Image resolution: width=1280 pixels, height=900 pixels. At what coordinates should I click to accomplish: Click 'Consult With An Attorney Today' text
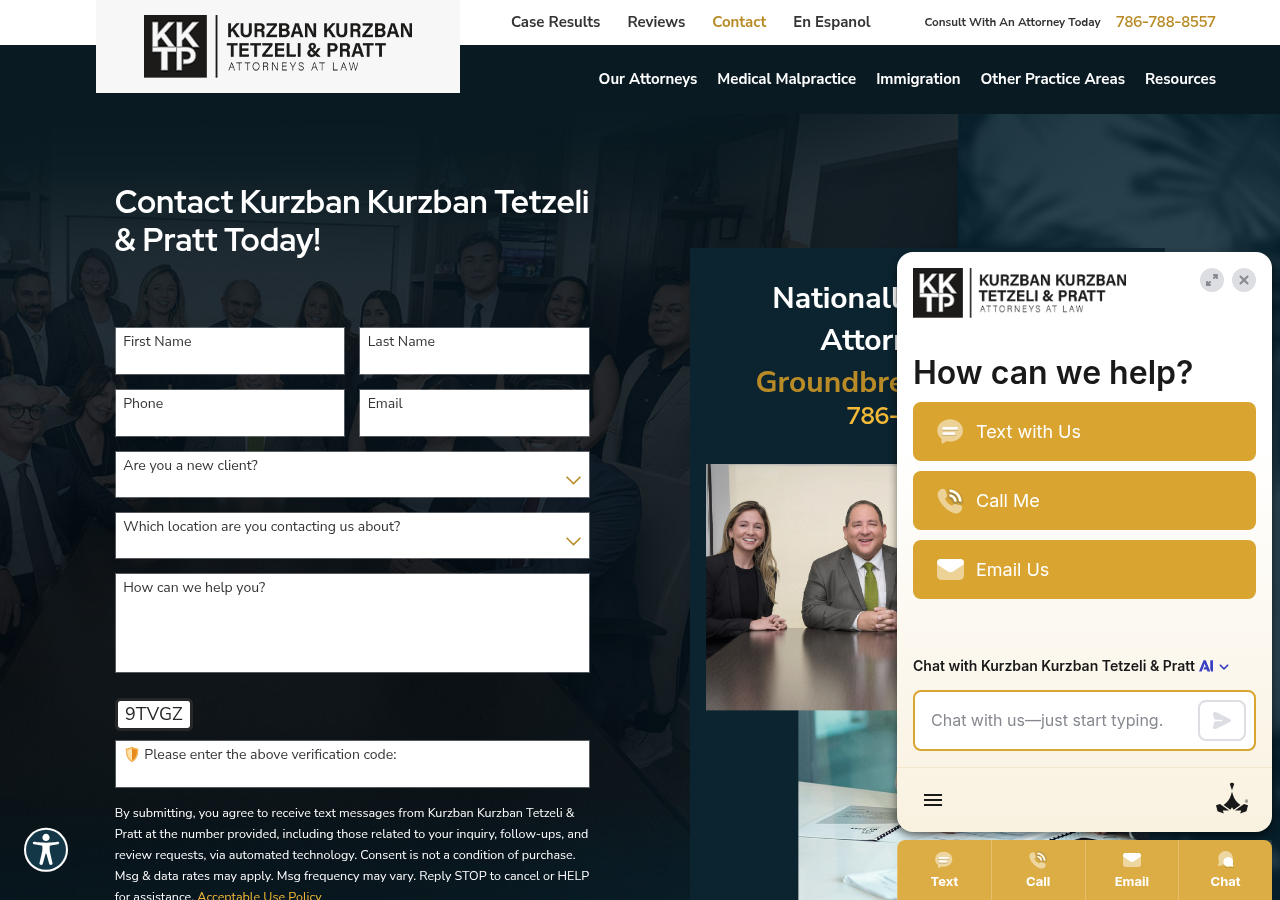pos(1012,22)
